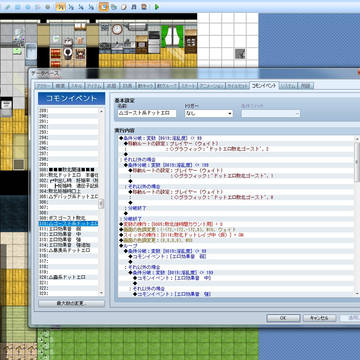Click the wall clock tile in map editor
Viewport: 360px width, 360px height.
pyautogui.click(x=117, y=29)
